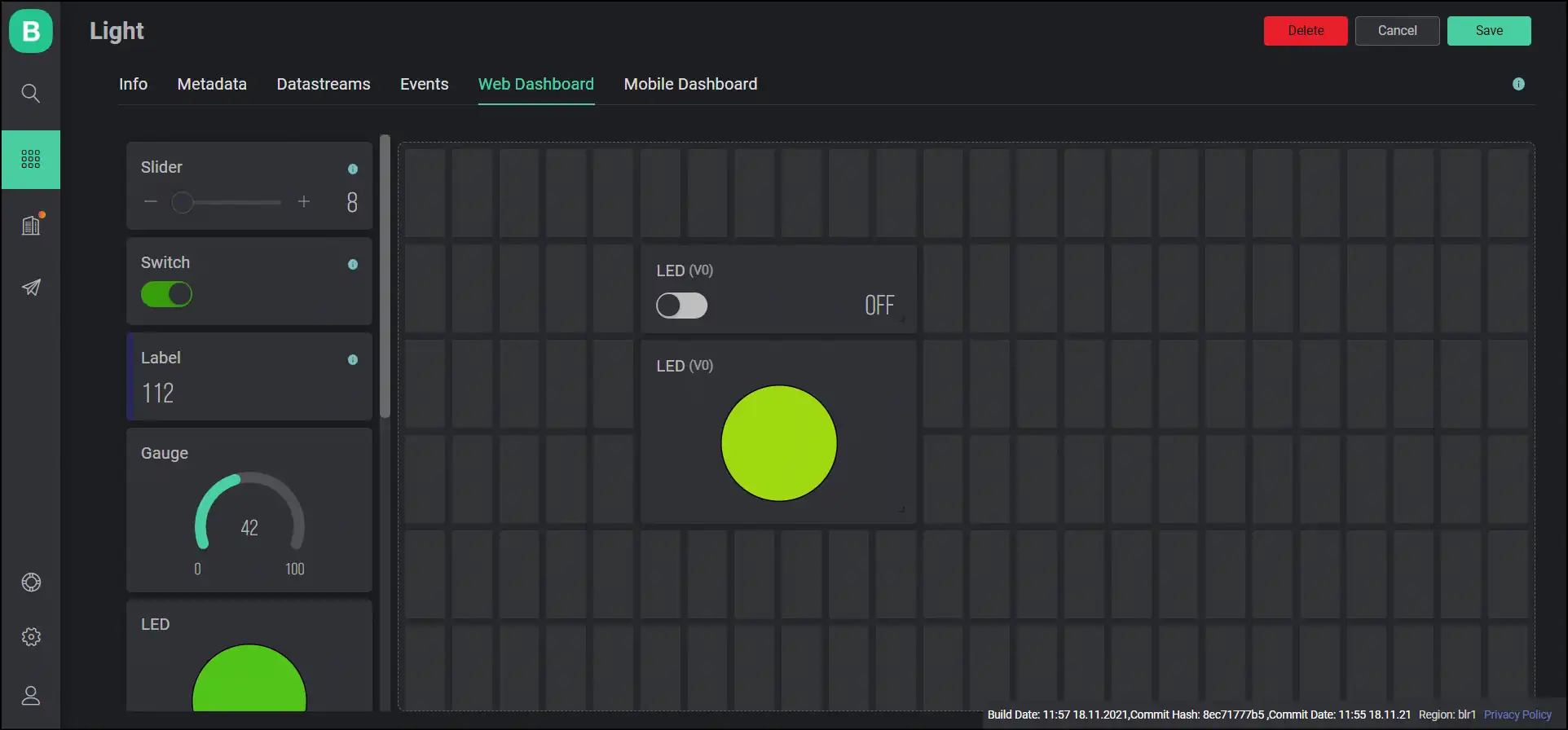Viewport: 1568px width, 730px height.
Task: Click the paper plane icon in sidebar
Action: coord(31,288)
